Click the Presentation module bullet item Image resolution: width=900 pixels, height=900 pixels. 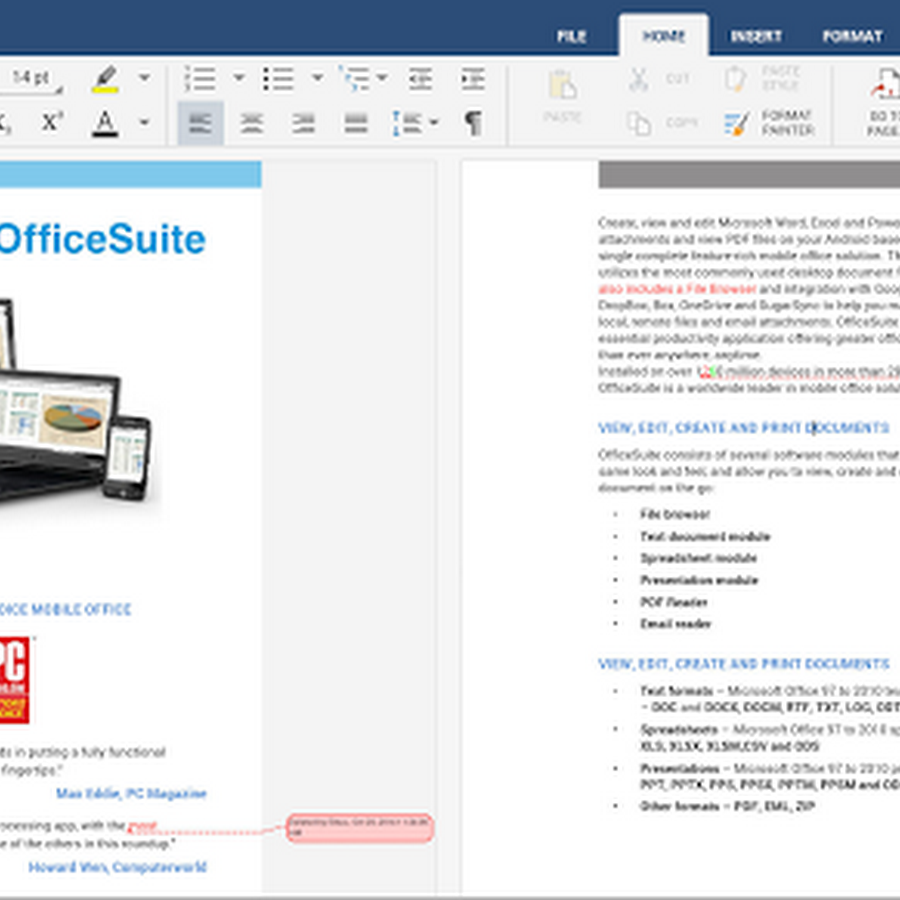699,580
